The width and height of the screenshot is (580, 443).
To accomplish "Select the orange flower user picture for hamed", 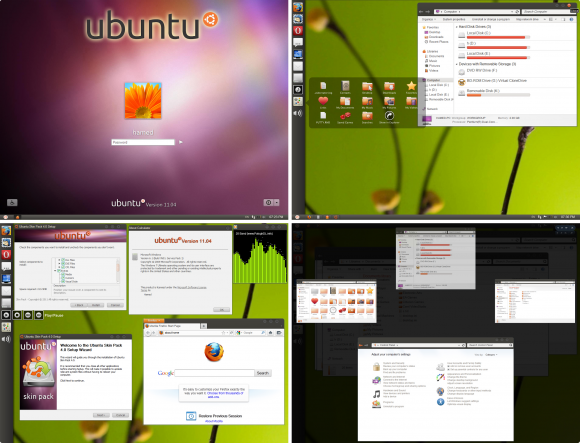I will tap(143, 101).
